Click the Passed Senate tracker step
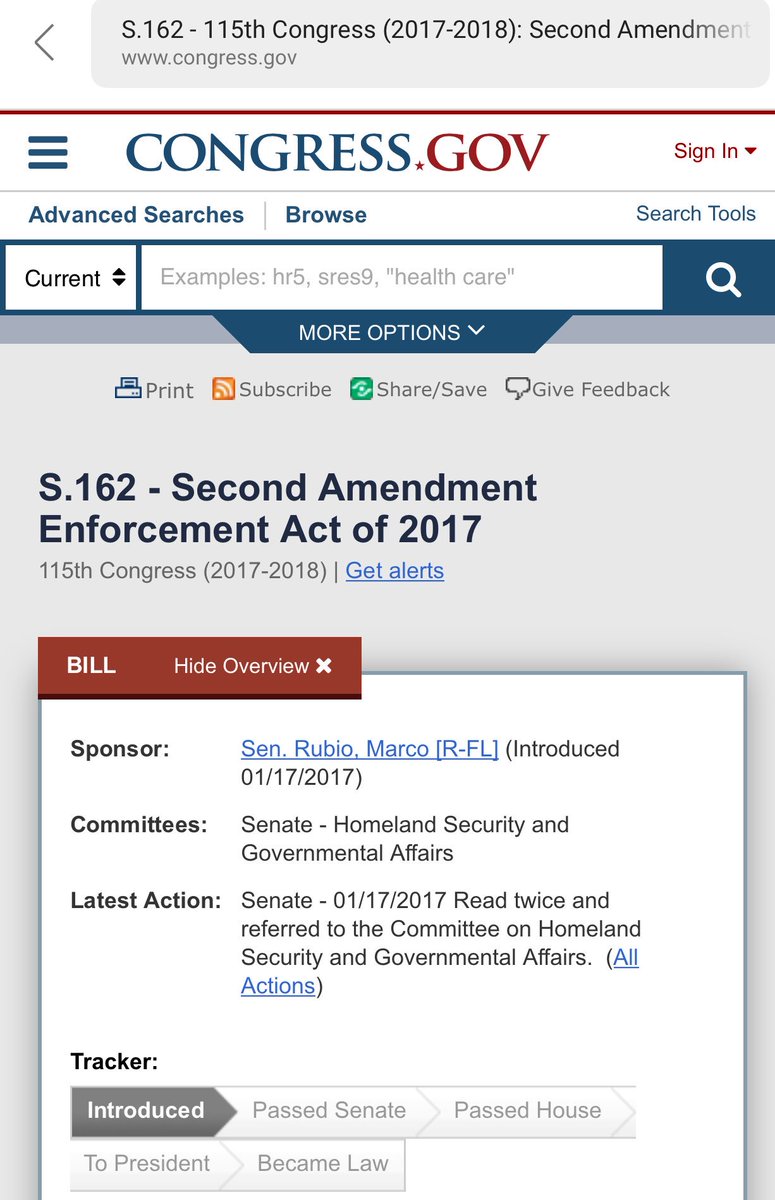Image resolution: width=775 pixels, height=1200 pixels. [329, 1110]
